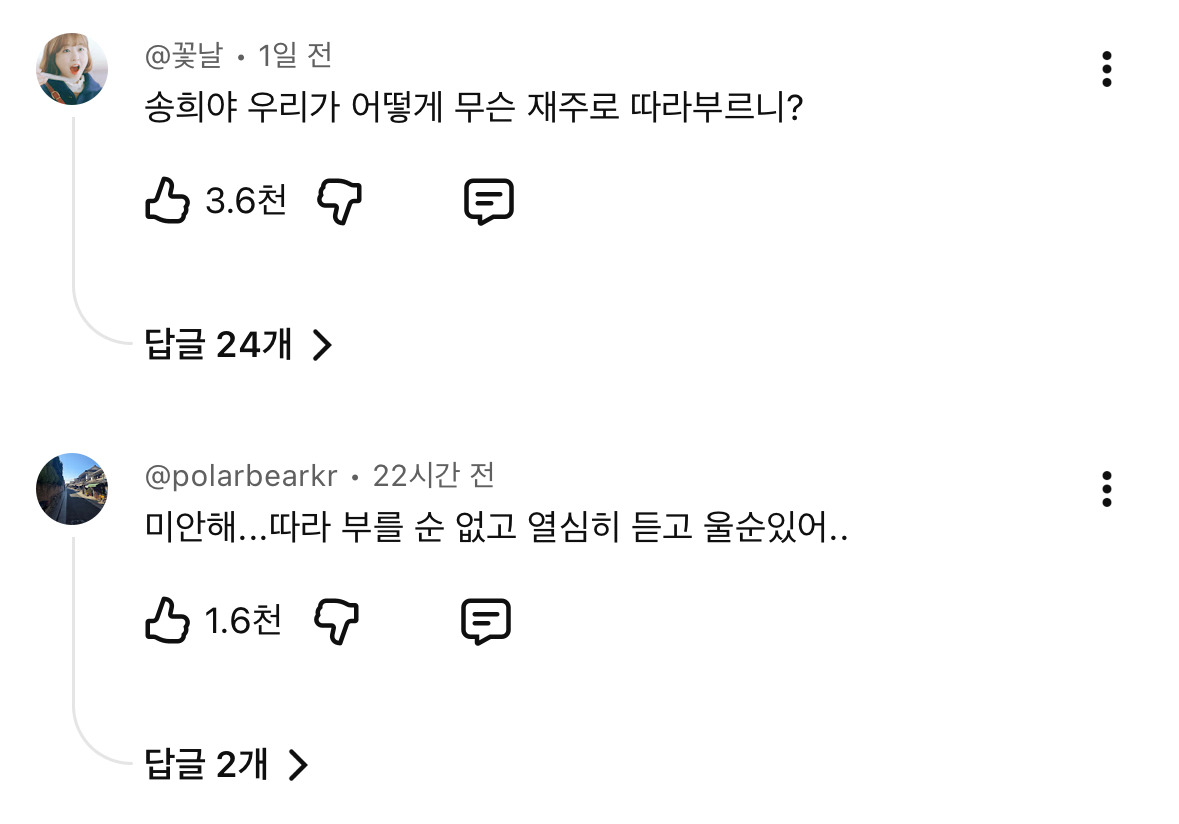Viewport: 1179px width, 824px height.
Task: Open @polarbearkr profile picture
Action: tap(72, 489)
